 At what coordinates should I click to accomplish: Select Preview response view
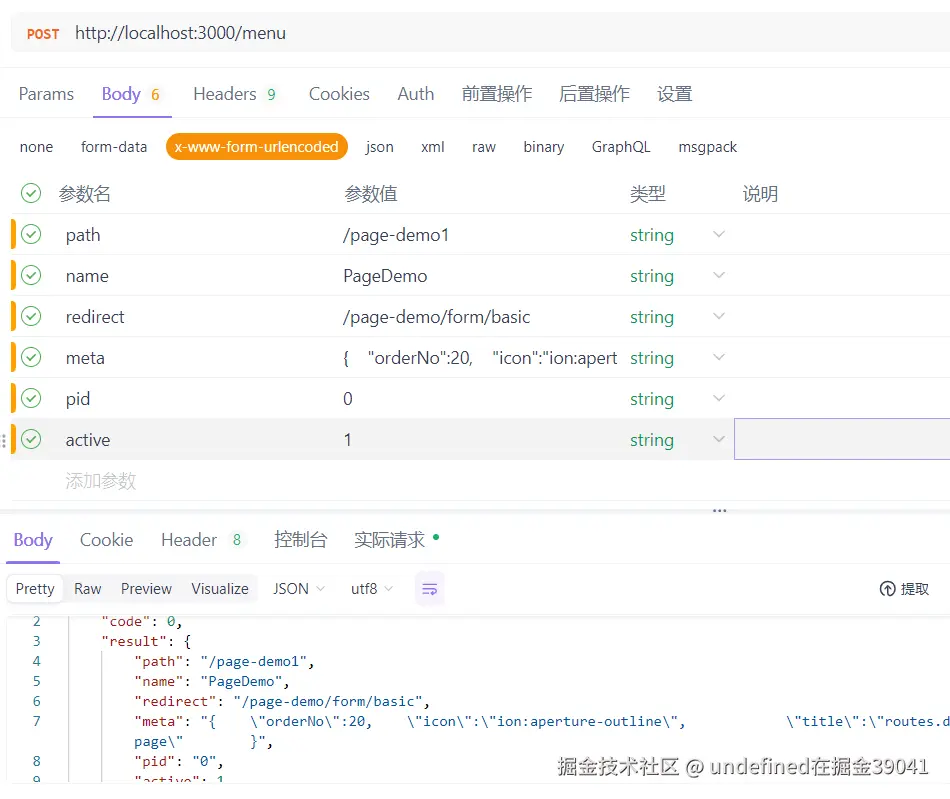146,589
